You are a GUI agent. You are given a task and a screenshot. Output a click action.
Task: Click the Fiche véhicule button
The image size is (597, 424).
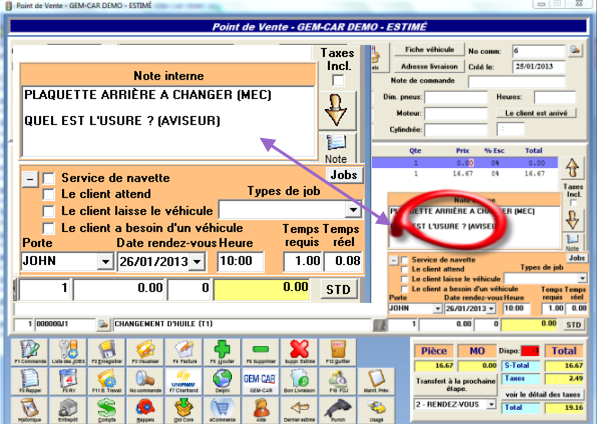coord(429,49)
